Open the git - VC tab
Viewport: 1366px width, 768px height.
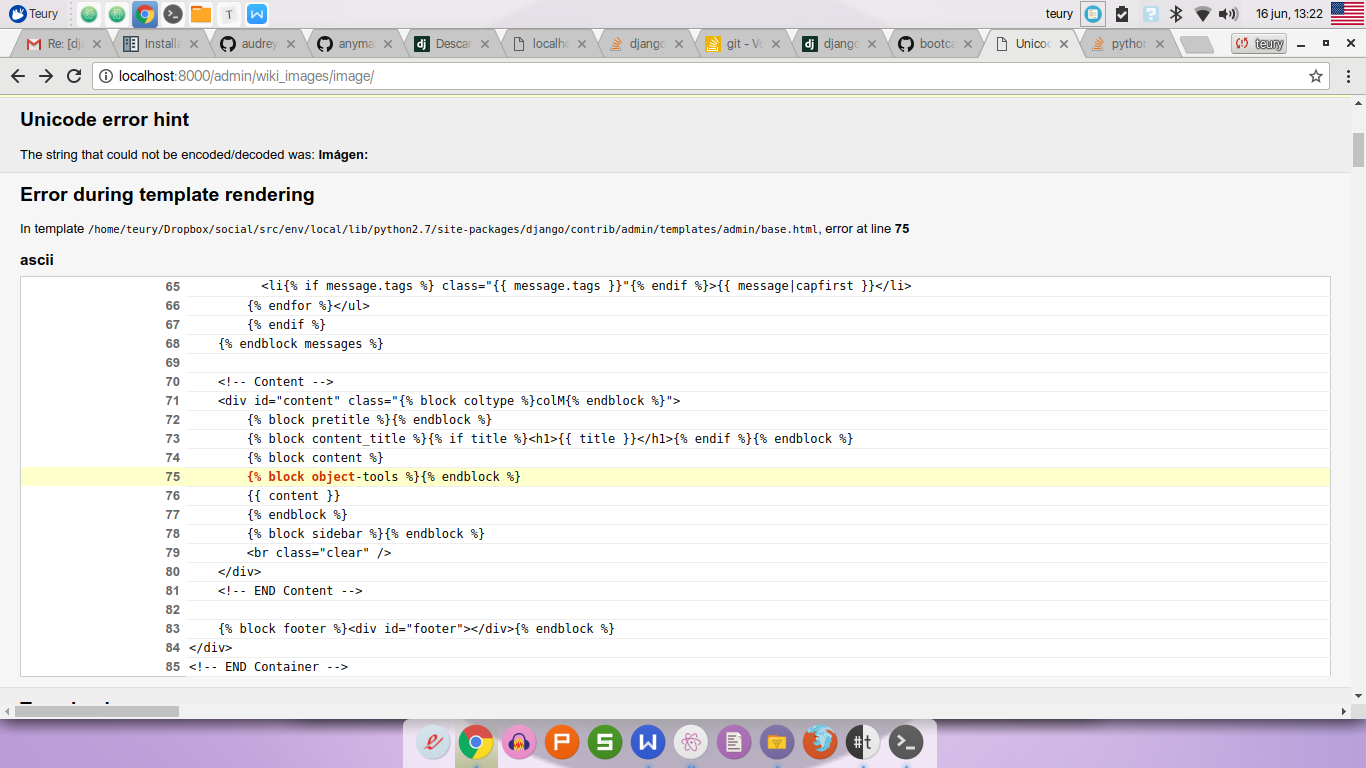tap(738, 43)
